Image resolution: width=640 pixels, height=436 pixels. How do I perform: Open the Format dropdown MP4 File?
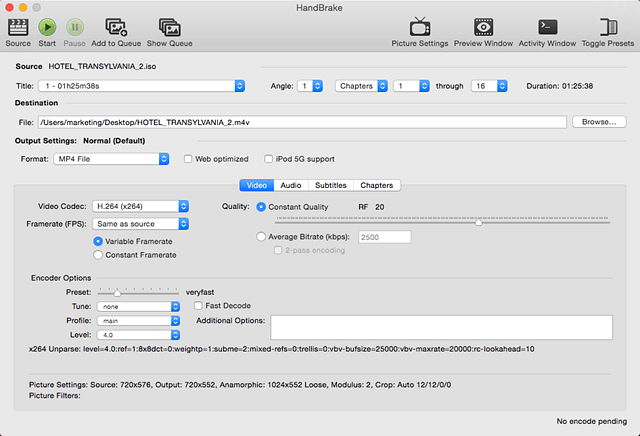(x=111, y=159)
